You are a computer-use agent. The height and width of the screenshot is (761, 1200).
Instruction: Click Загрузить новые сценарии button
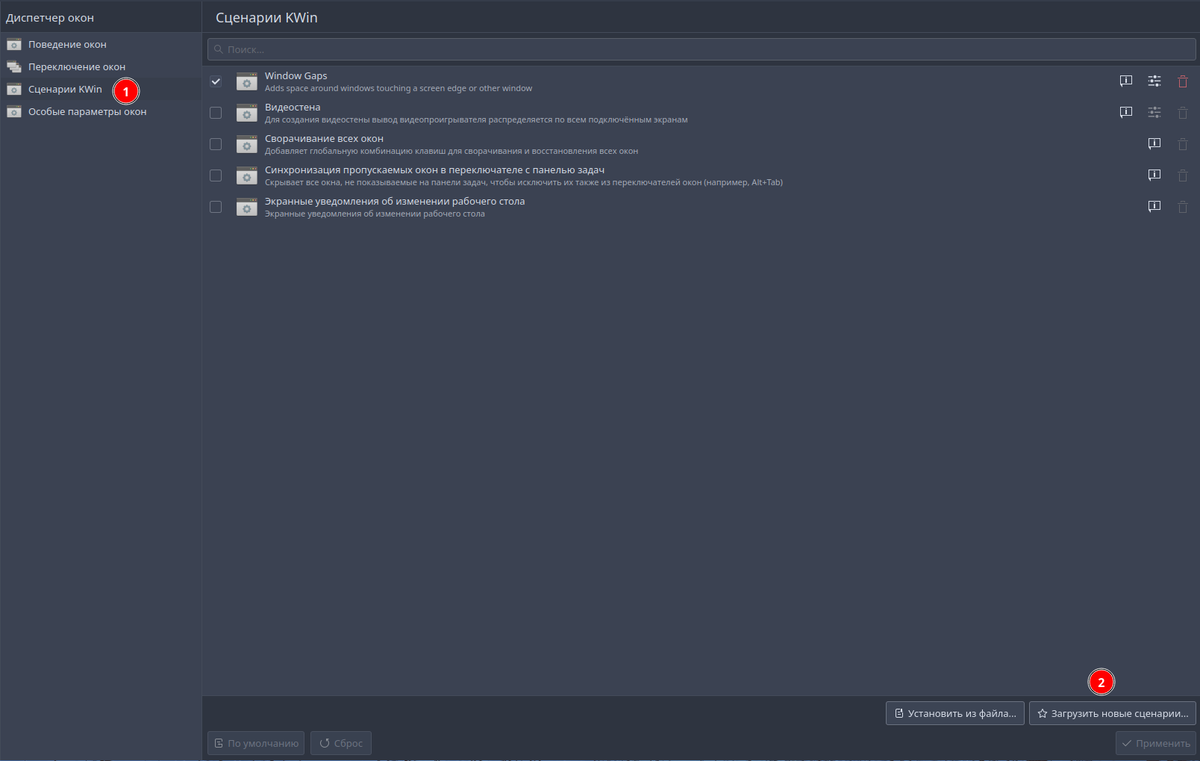tap(1112, 713)
